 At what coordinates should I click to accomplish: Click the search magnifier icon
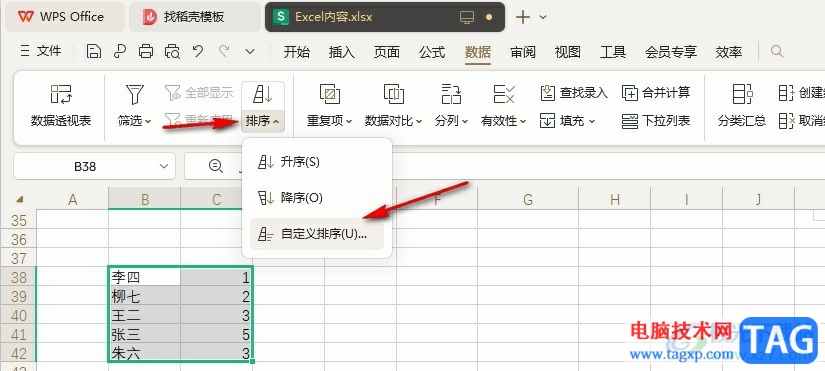coord(777,51)
